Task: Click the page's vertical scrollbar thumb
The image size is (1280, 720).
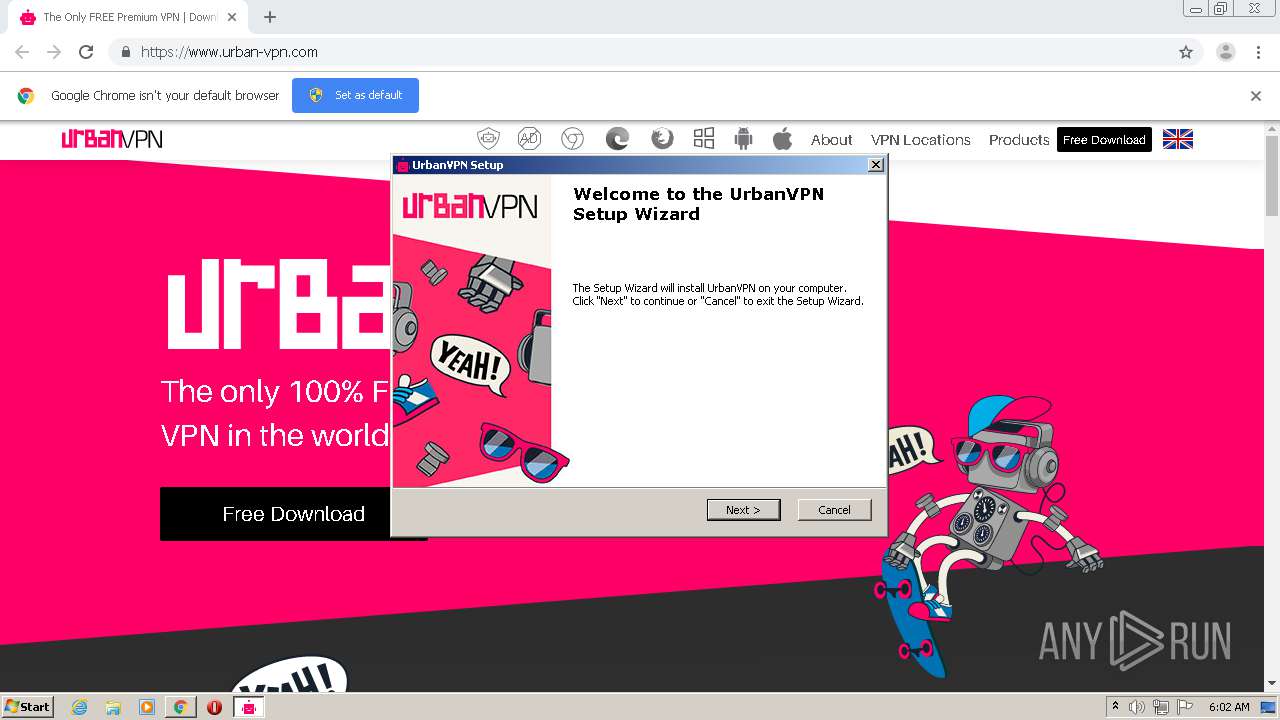Action: [1272, 175]
